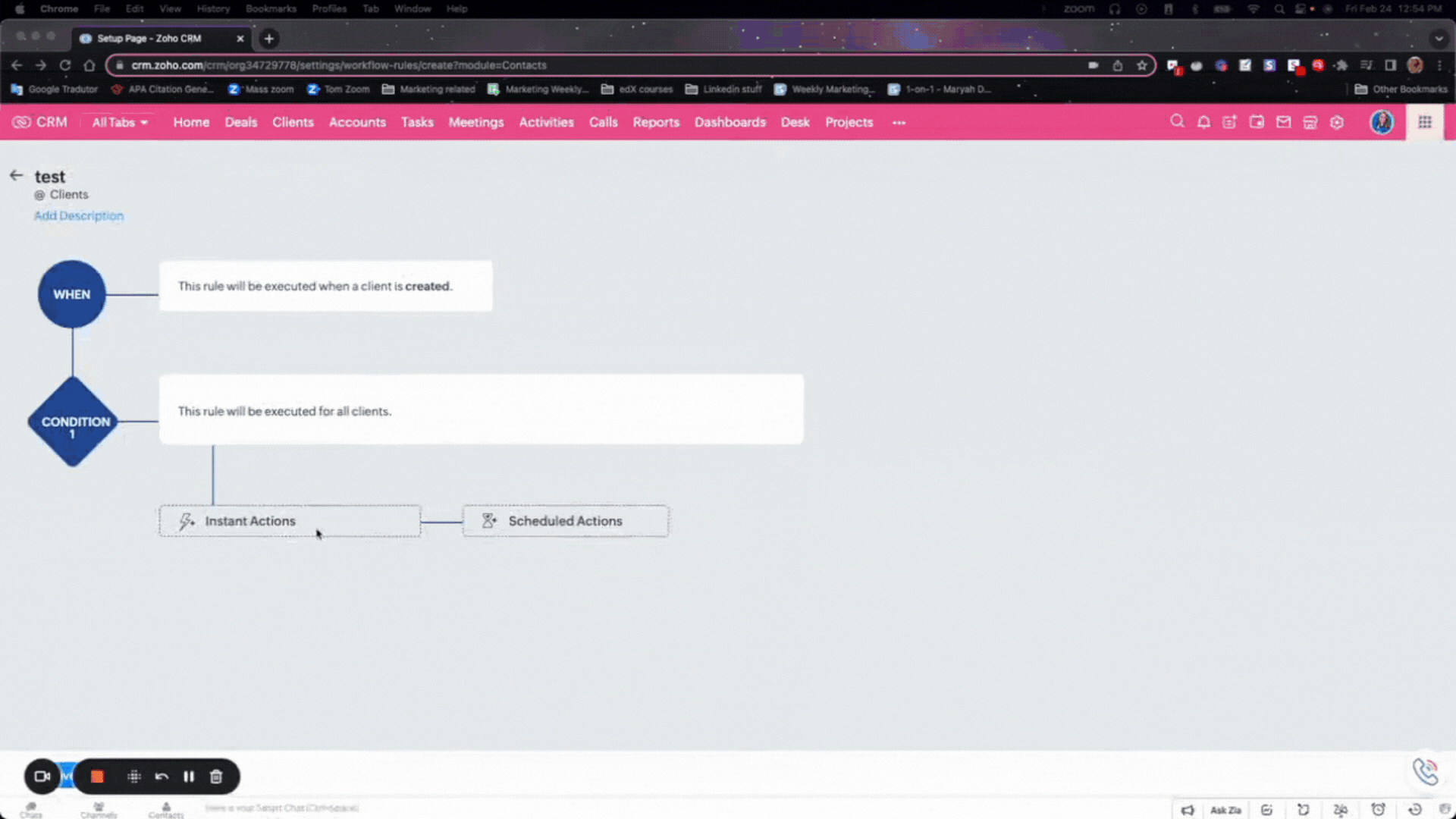Screen dimensions: 1456x819
Task: Click the Add Description link
Action: pyautogui.click(x=78, y=215)
